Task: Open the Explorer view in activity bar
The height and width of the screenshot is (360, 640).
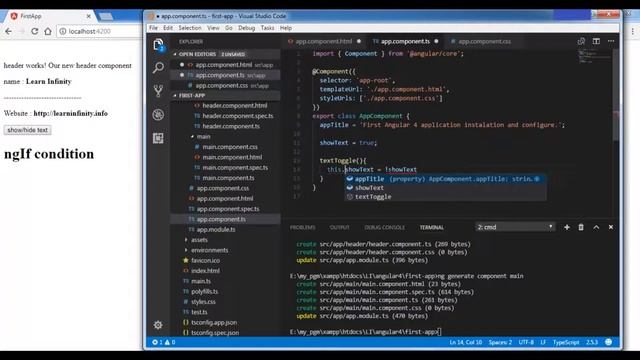Action: pyautogui.click(x=158, y=44)
